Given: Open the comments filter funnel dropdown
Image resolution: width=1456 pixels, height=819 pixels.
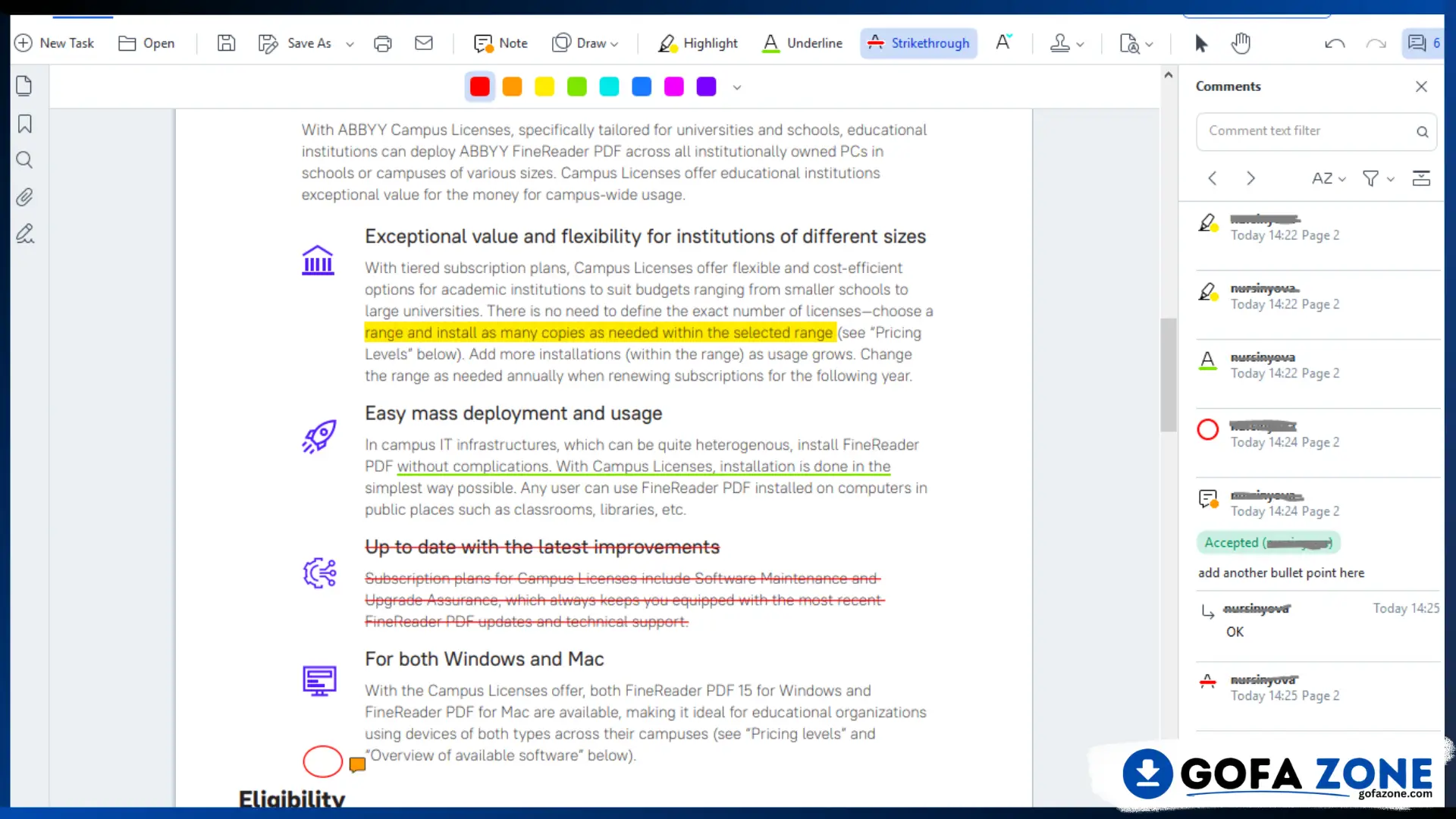Looking at the screenshot, I should 1378,178.
